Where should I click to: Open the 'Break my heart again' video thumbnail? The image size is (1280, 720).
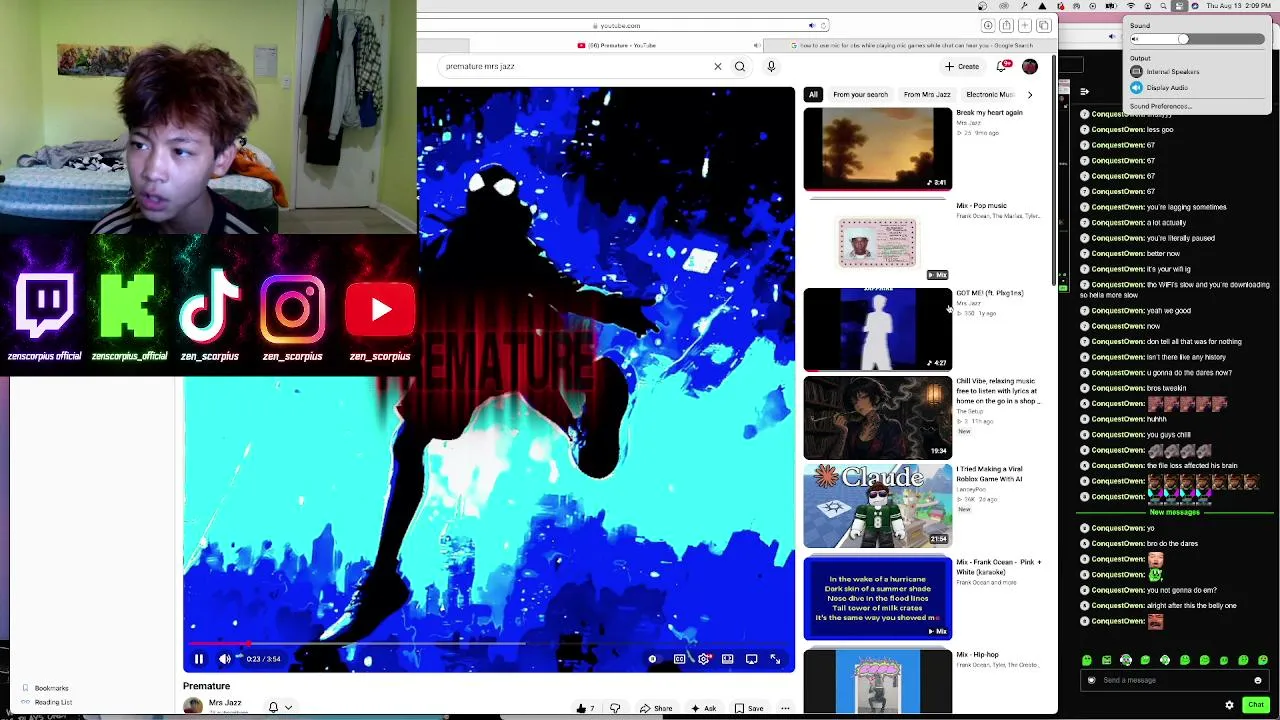tap(878, 148)
